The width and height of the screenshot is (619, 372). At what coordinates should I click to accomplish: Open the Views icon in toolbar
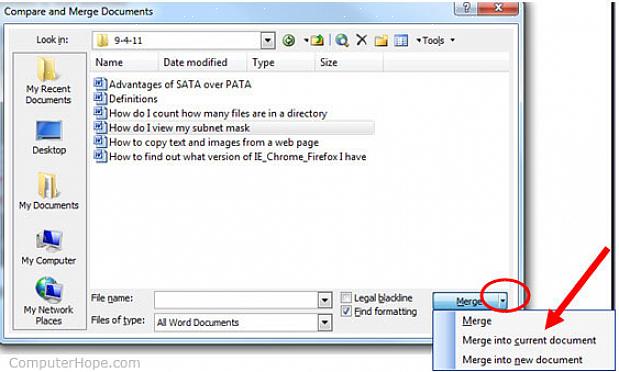pyautogui.click(x=401, y=40)
